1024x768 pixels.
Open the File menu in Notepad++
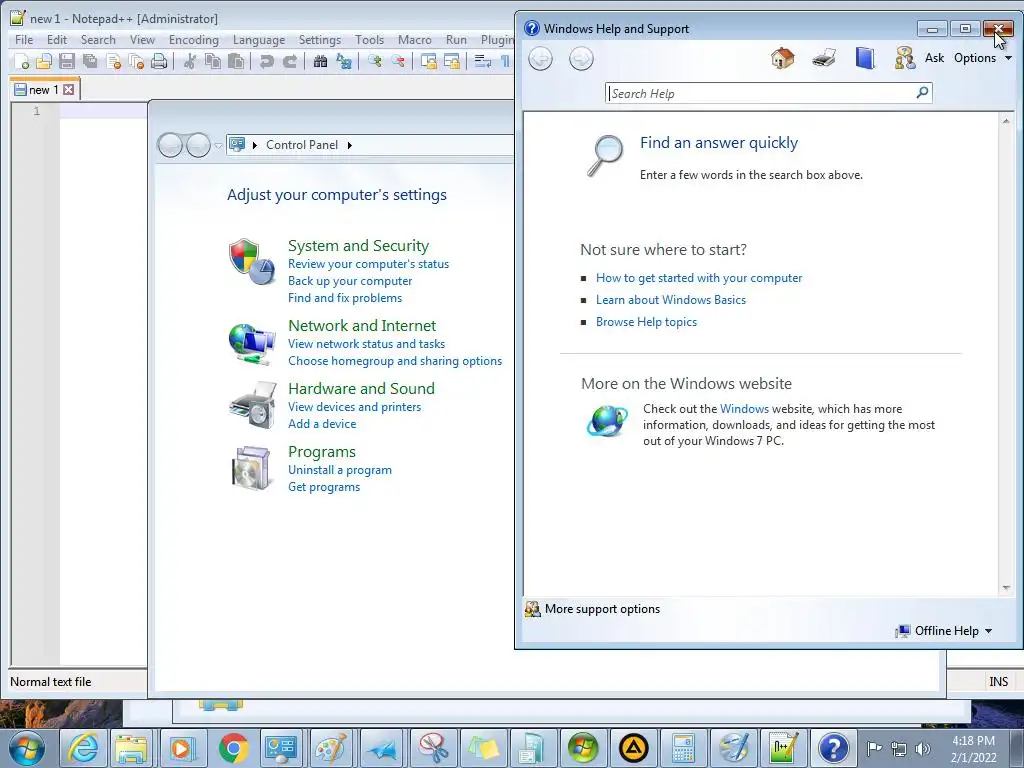tap(24, 40)
